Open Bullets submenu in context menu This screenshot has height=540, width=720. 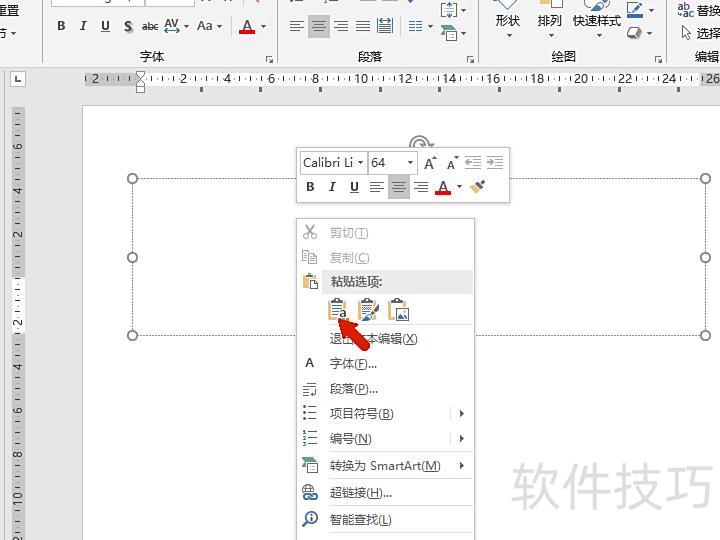tap(385, 414)
